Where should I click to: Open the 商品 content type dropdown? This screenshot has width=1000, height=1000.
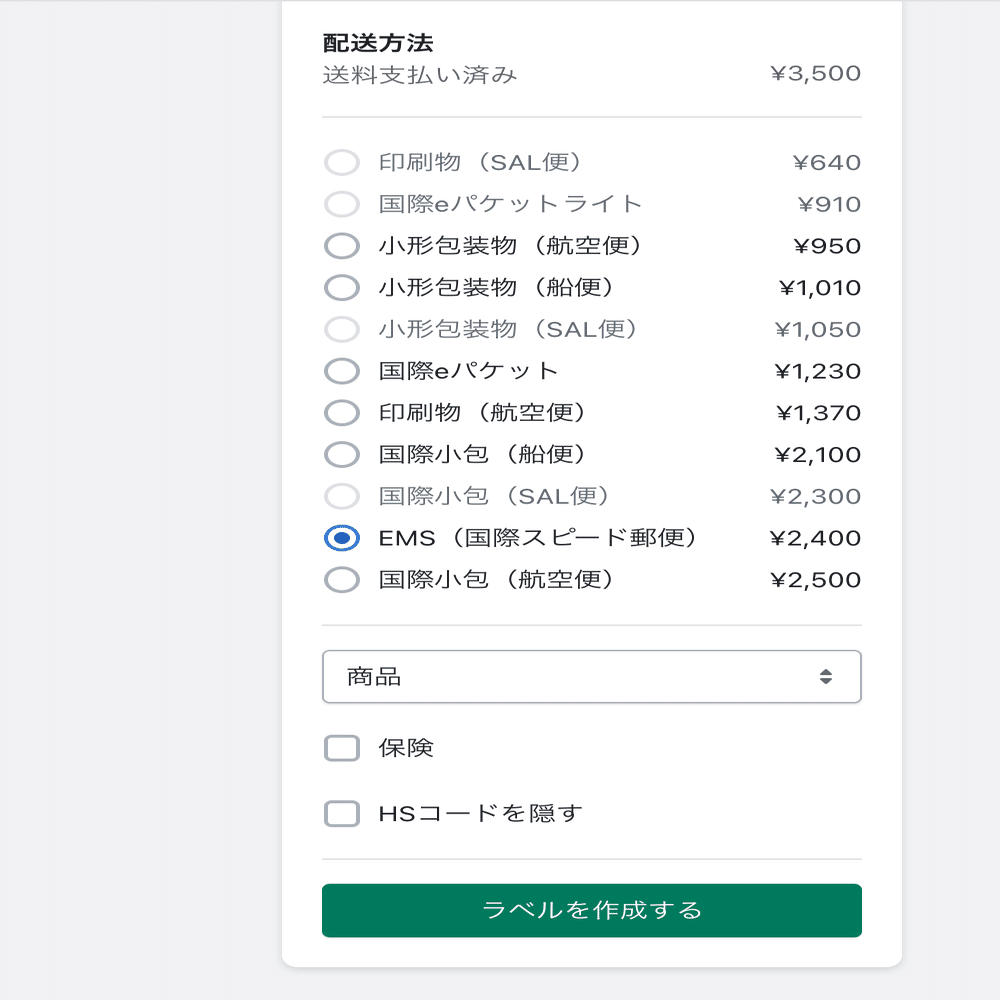[592, 677]
